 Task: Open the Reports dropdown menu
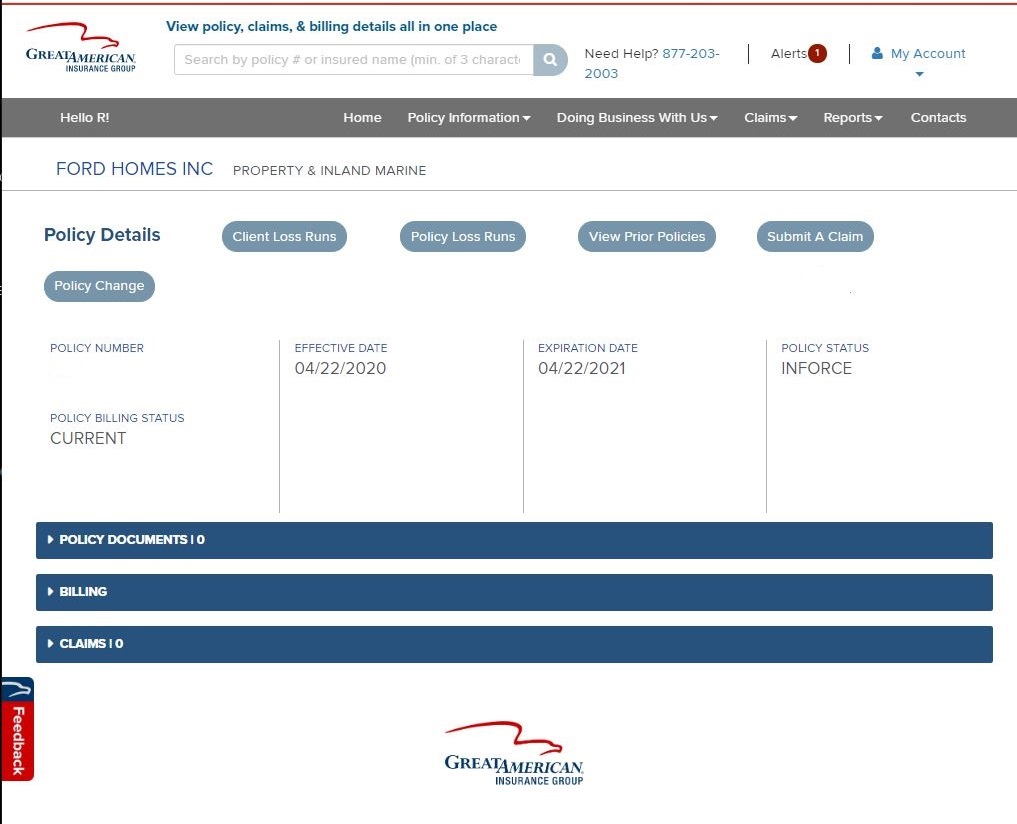[852, 118]
